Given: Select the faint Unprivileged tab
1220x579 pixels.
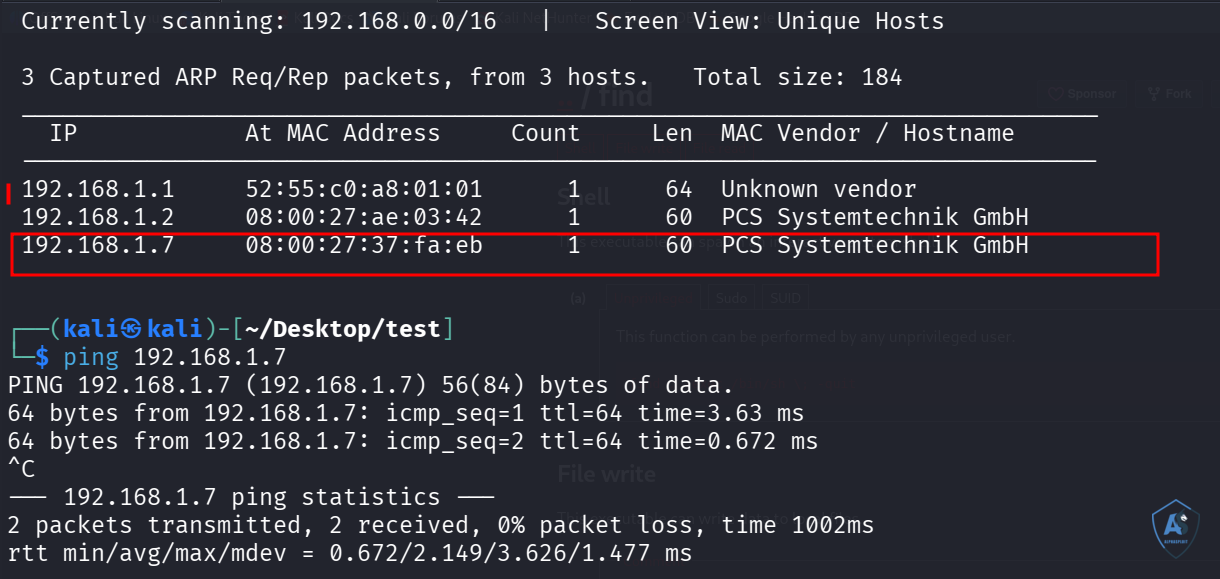Looking at the screenshot, I should (x=651, y=298).
